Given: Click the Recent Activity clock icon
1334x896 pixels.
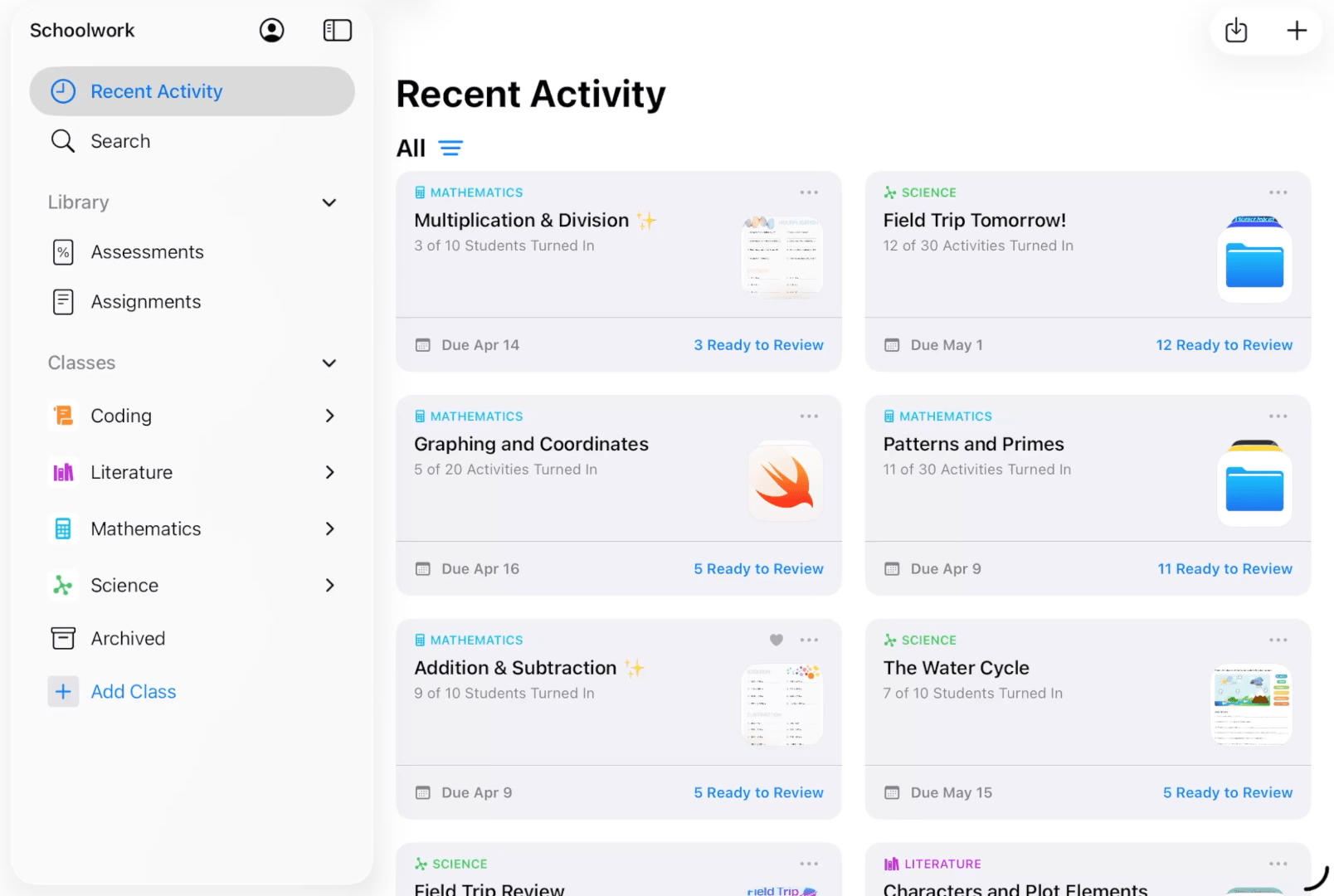Looking at the screenshot, I should pos(63,91).
